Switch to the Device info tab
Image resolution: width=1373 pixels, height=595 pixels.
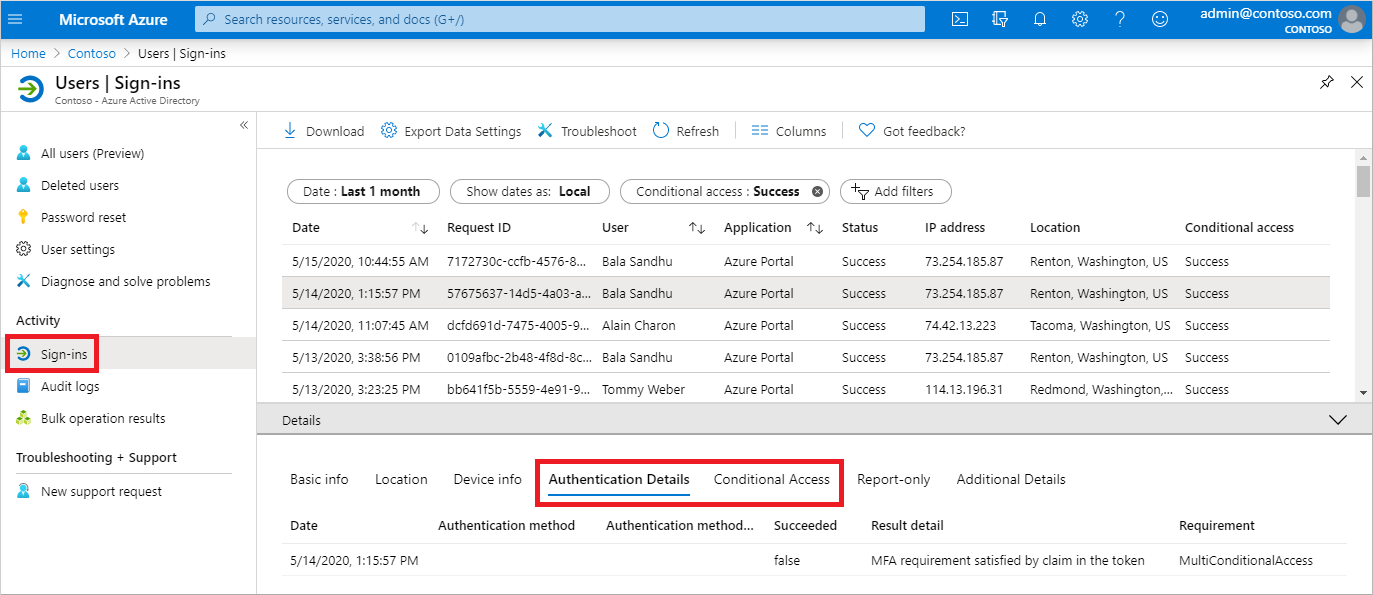coord(487,479)
